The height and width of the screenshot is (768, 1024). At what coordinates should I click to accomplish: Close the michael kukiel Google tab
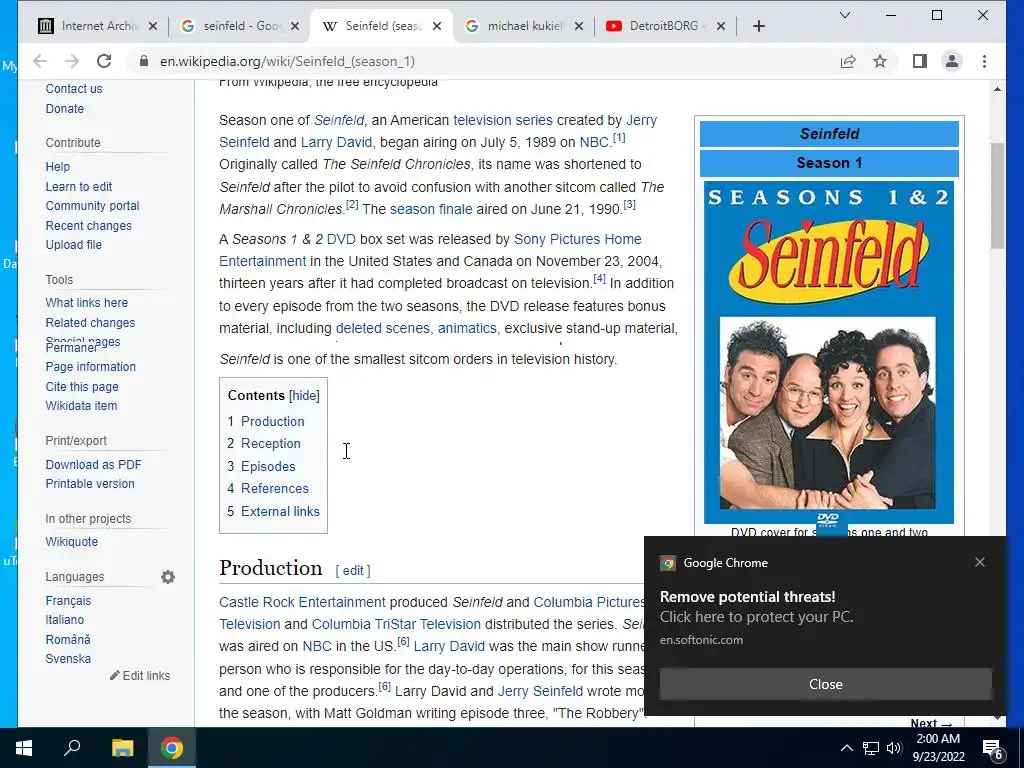coord(579,26)
